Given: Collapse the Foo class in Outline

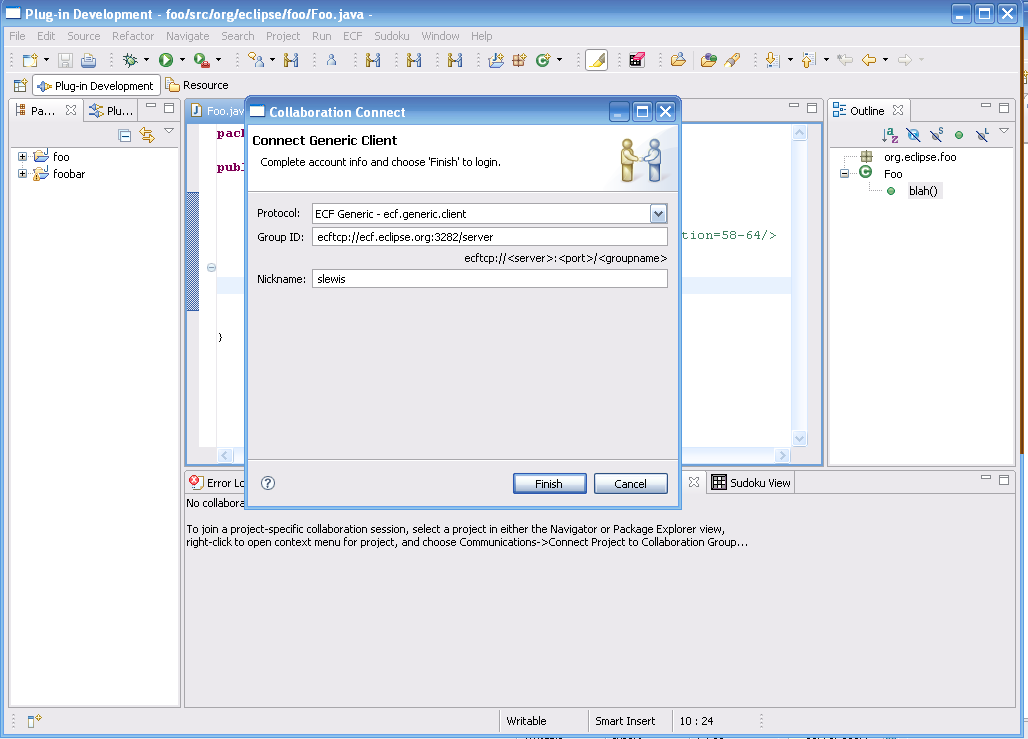Looking at the screenshot, I should [844, 174].
